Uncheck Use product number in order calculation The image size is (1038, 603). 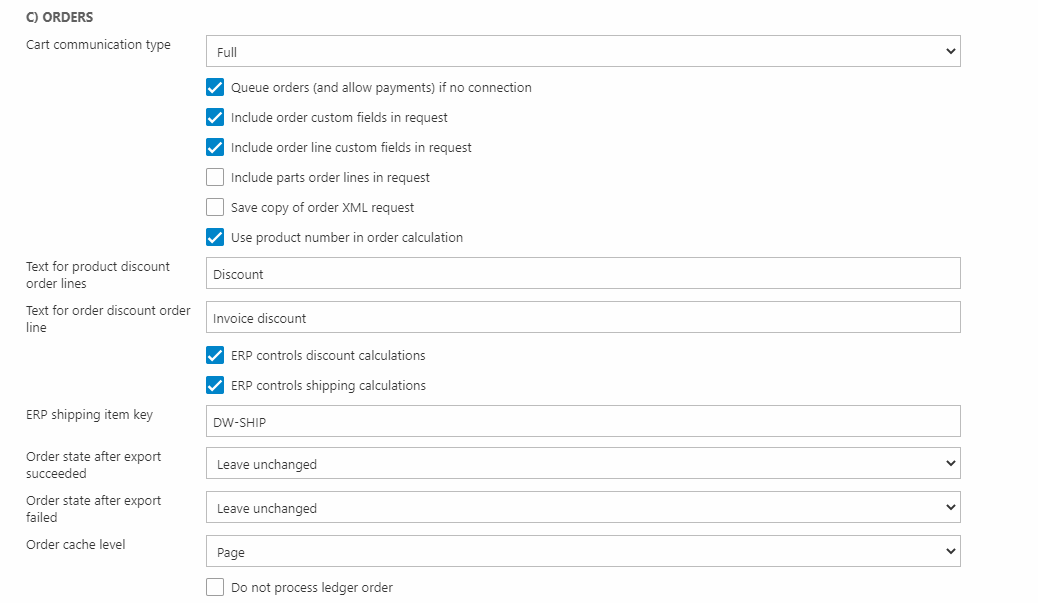point(215,238)
